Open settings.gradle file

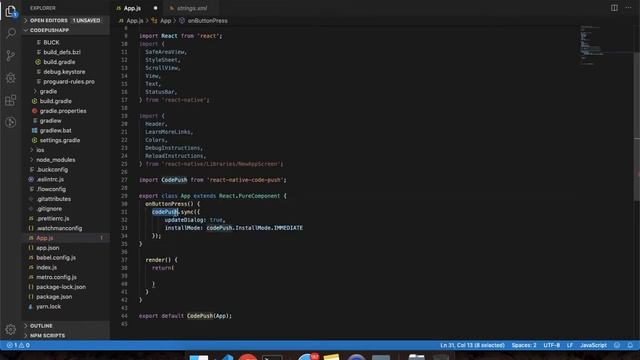[x=60, y=140]
